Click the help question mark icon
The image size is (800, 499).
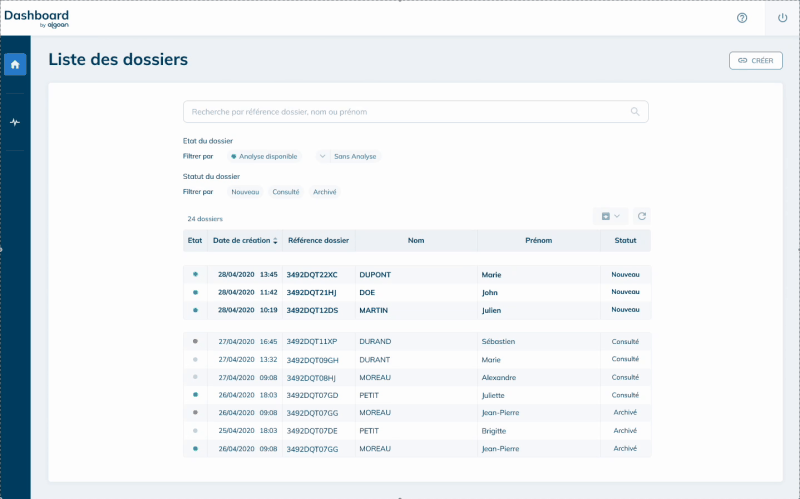[742, 18]
